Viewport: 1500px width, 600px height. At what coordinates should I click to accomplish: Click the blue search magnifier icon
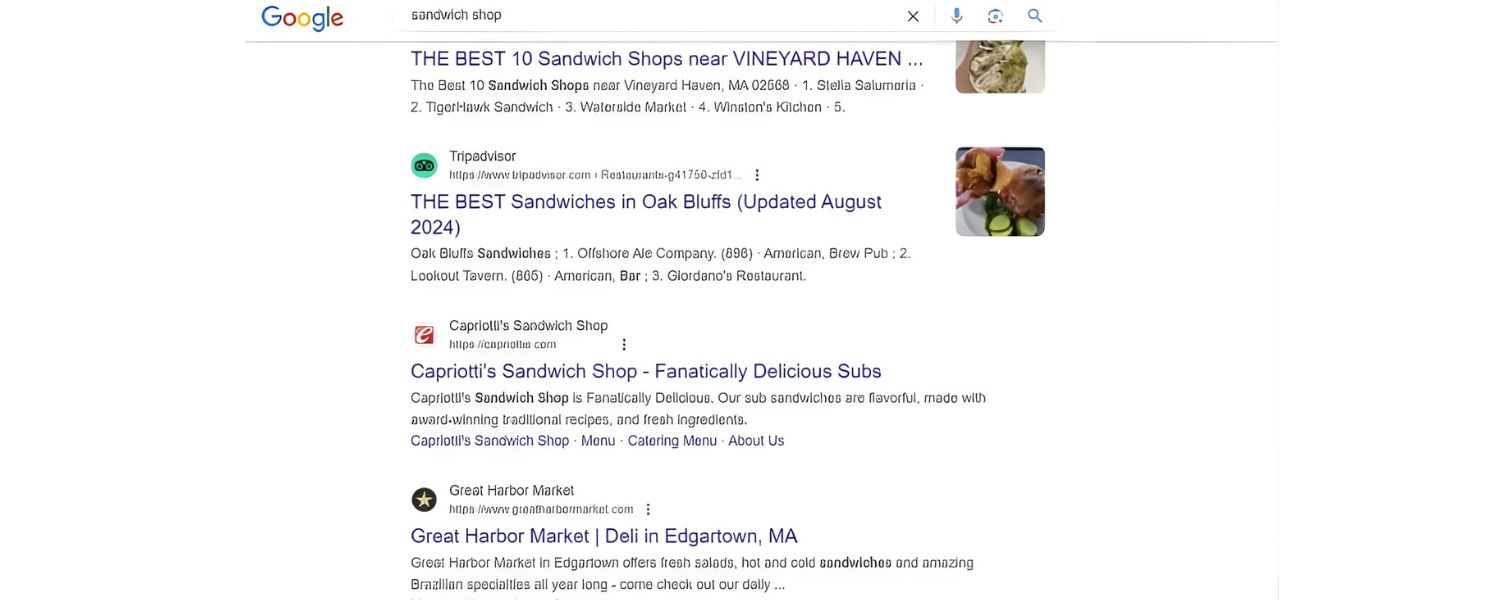coord(1035,16)
